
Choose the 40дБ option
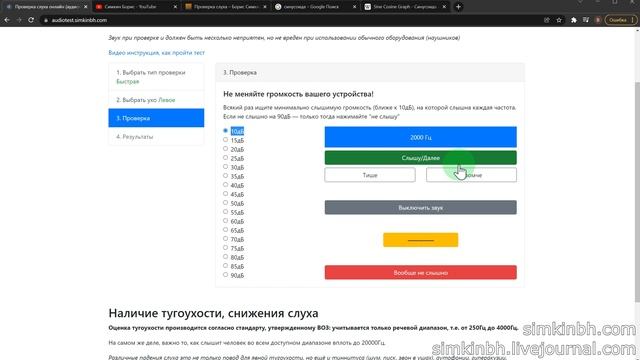(x=225, y=184)
